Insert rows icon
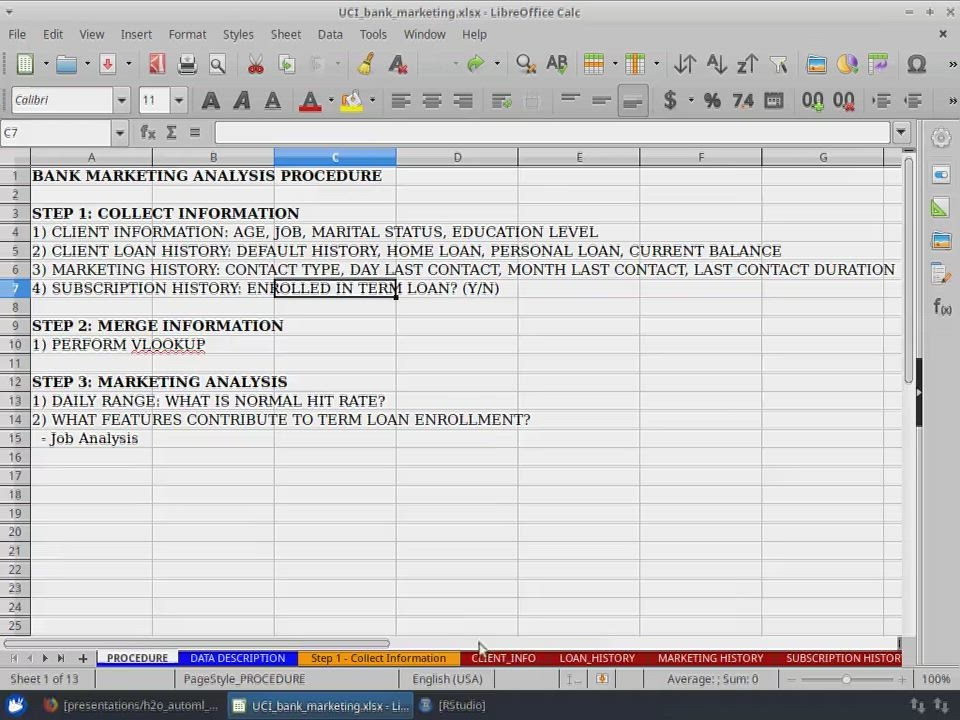The width and height of the screenshot is (960, 720). [593, 64]
